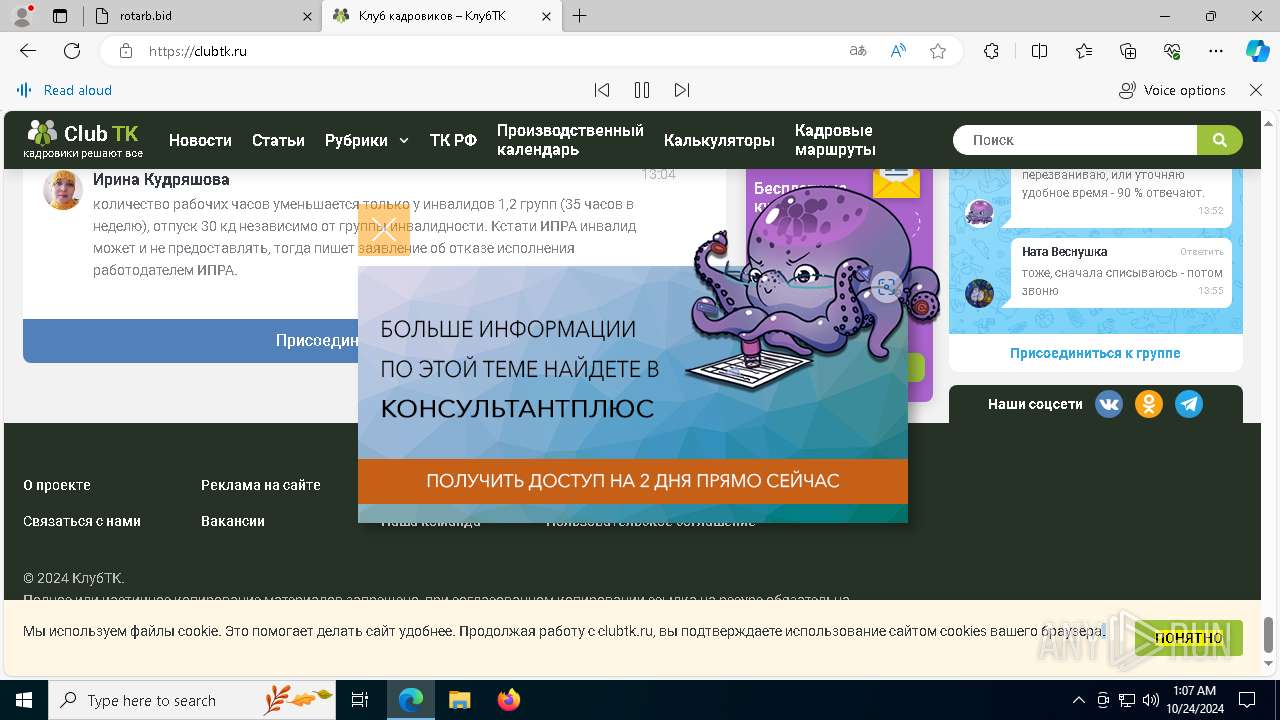Go back to the previous page
1280x720 pixels.
tap(28, 51)
